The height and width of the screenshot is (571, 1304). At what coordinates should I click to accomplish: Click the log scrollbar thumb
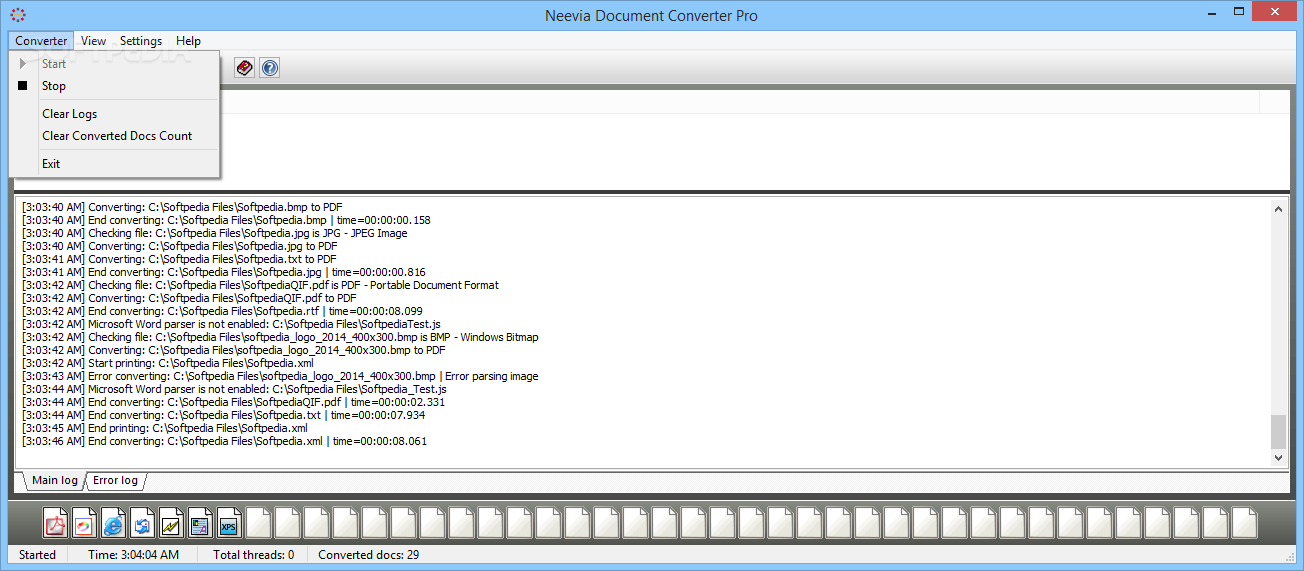[1278, 432]
